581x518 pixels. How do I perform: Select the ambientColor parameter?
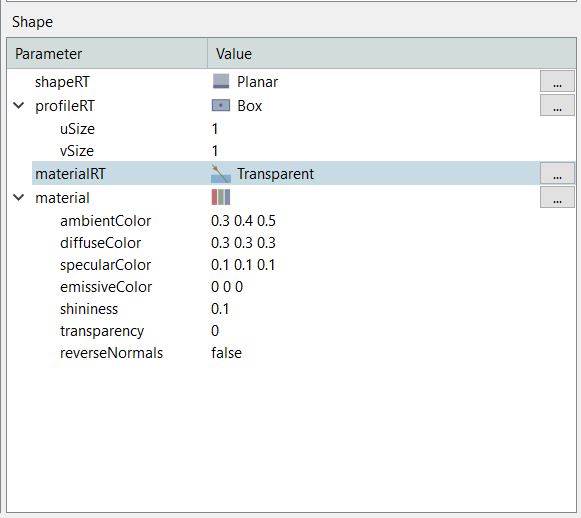click(106, 221)
